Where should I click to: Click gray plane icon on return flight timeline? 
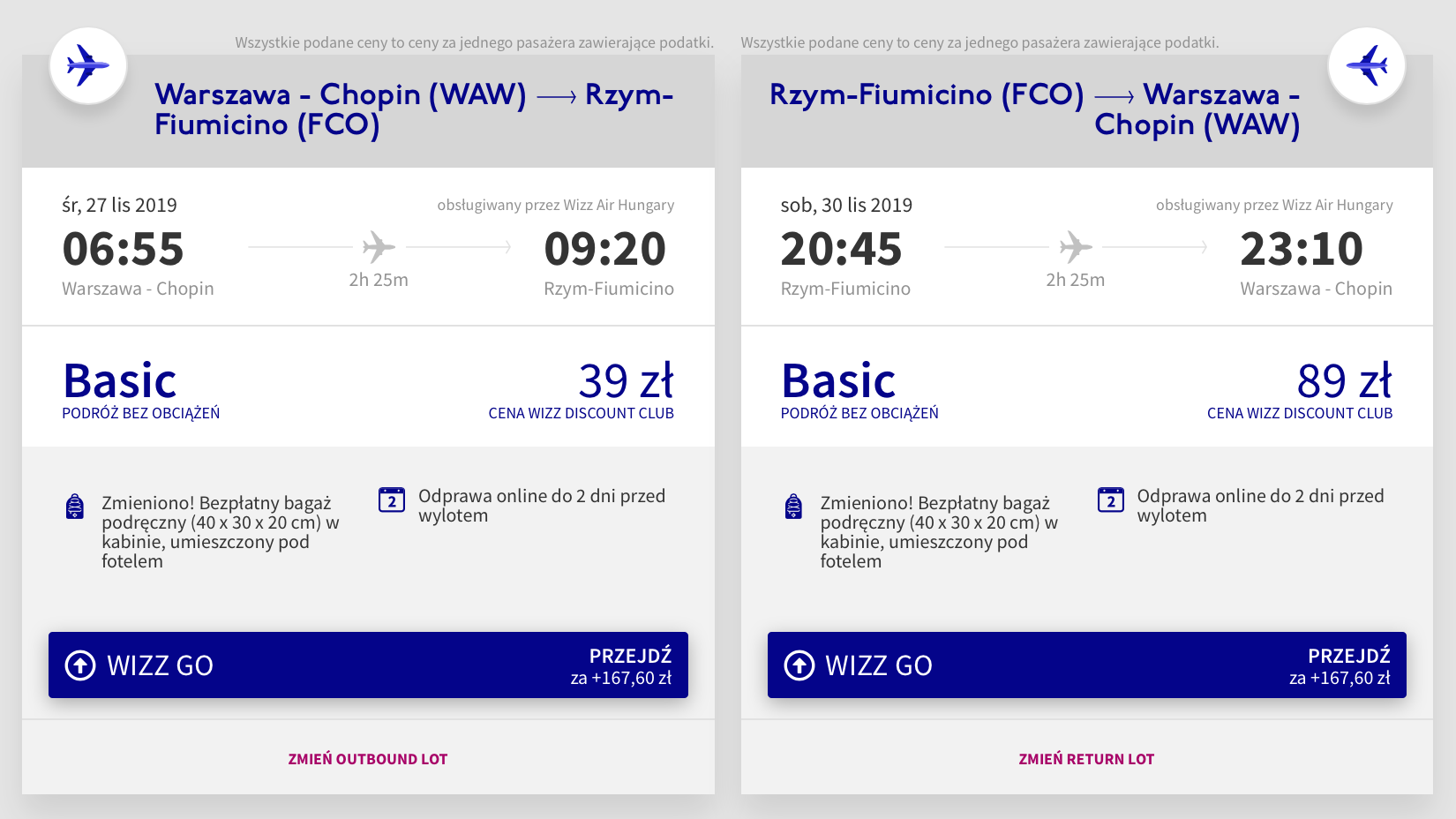click(x=1076, y=247)
